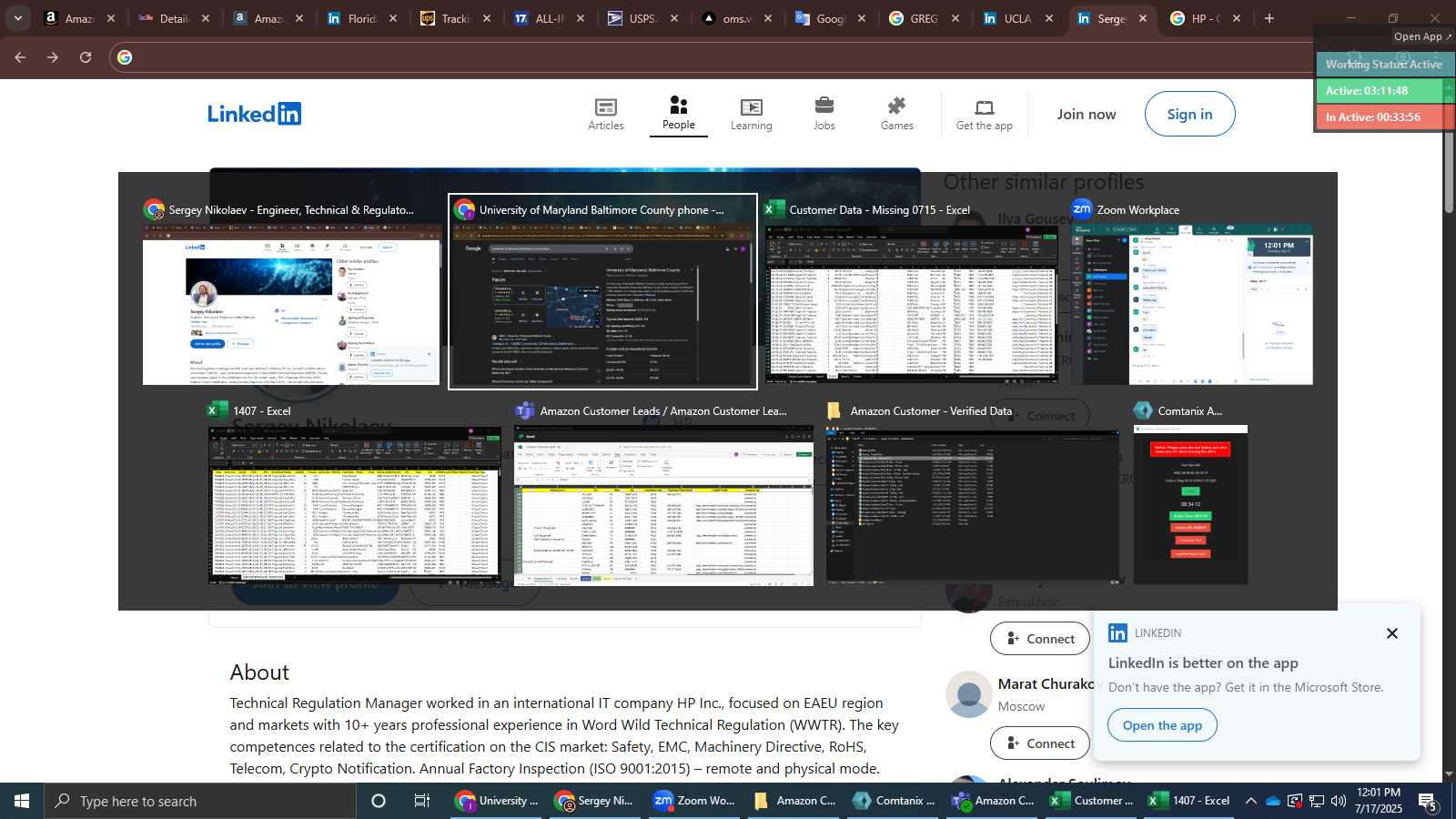1456x819 pixels.
Task: Switch to the 1407 - Excel window thumbnail
Action: 355,492
